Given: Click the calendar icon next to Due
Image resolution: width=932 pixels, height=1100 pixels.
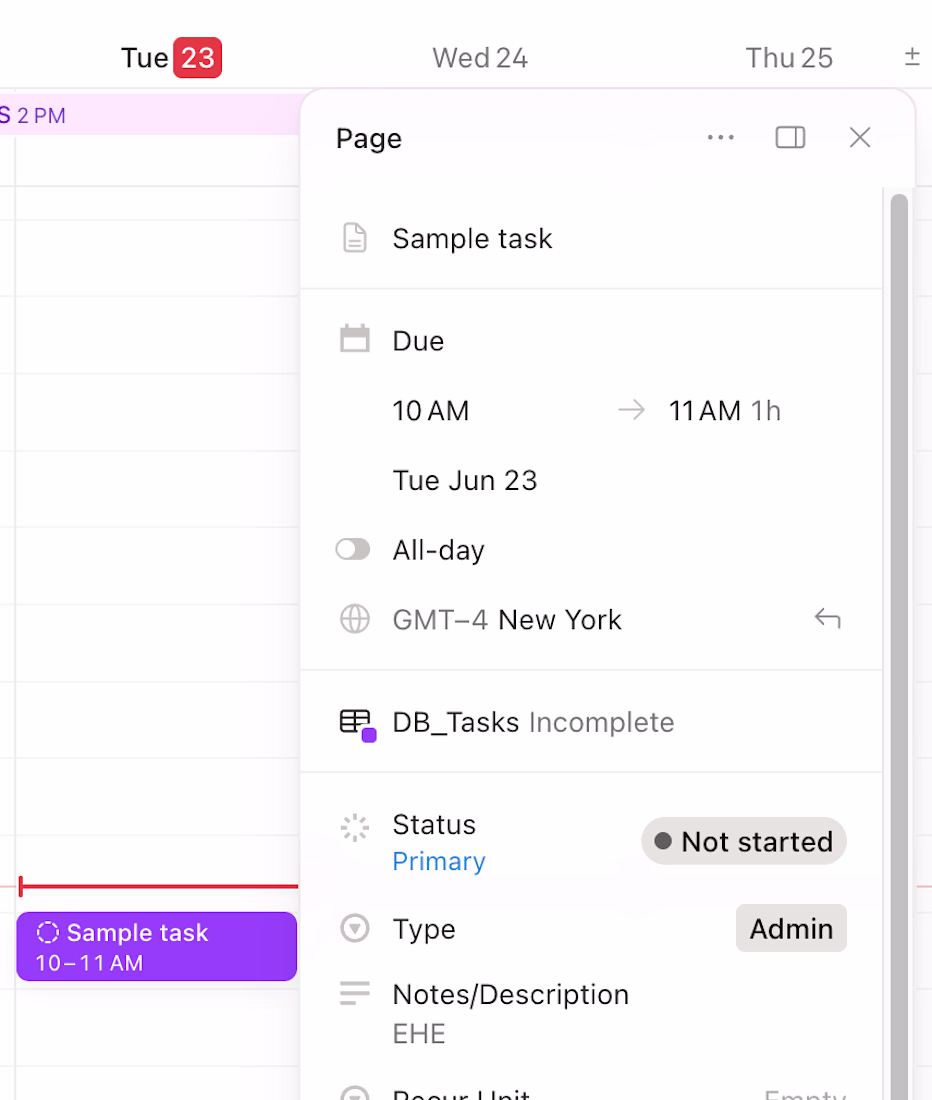Looking at the screenshot, I should [x=354, y=339].
